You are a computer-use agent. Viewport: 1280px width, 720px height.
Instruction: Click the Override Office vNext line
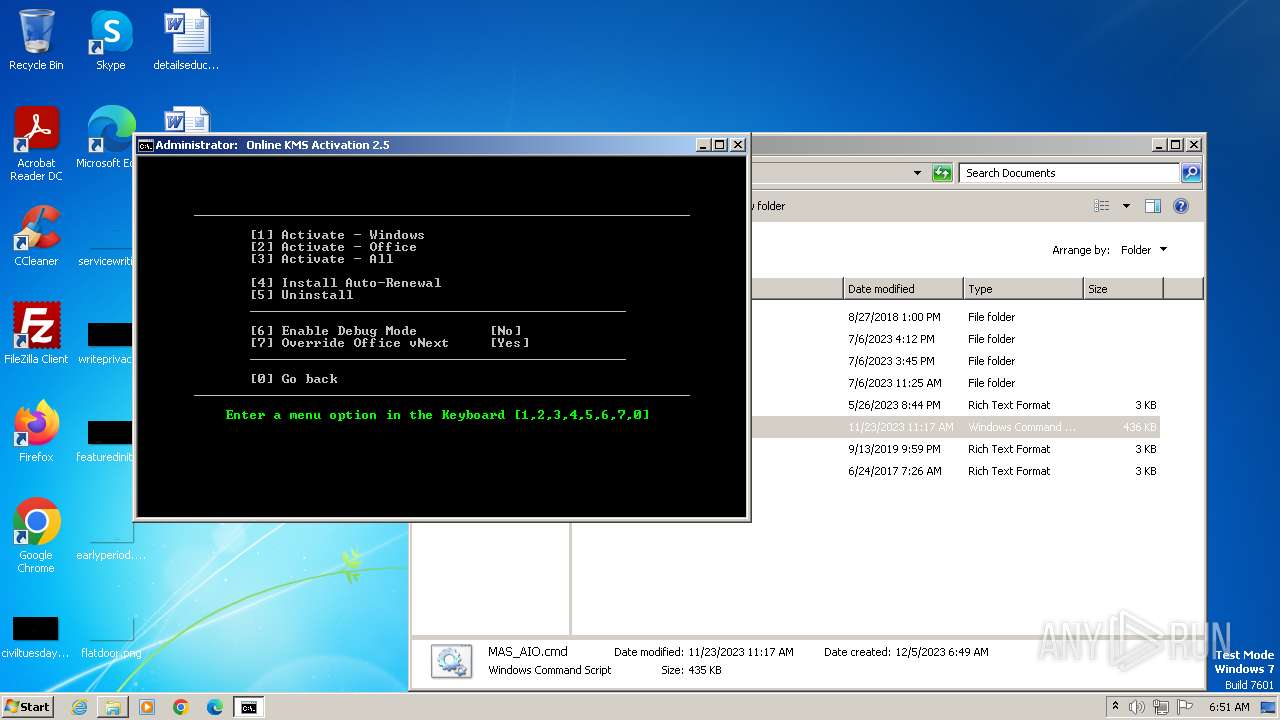[x=390, y=343]
